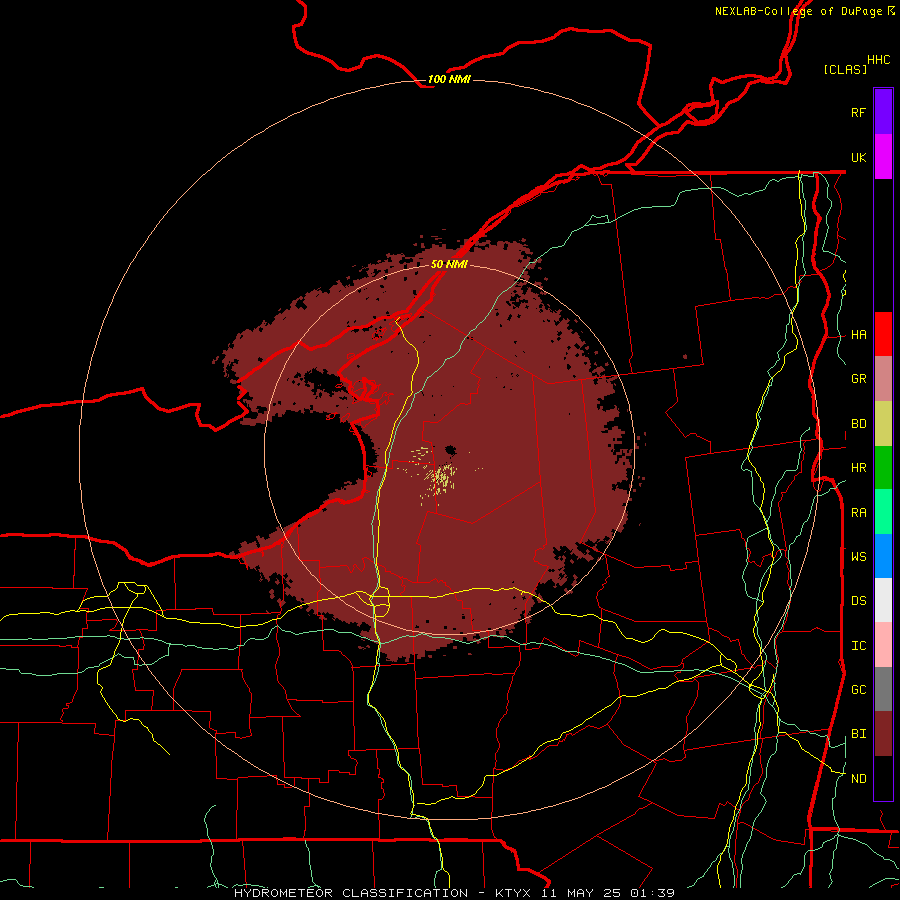
Task: Click the IC legend label
Action: tap(859, 646)
